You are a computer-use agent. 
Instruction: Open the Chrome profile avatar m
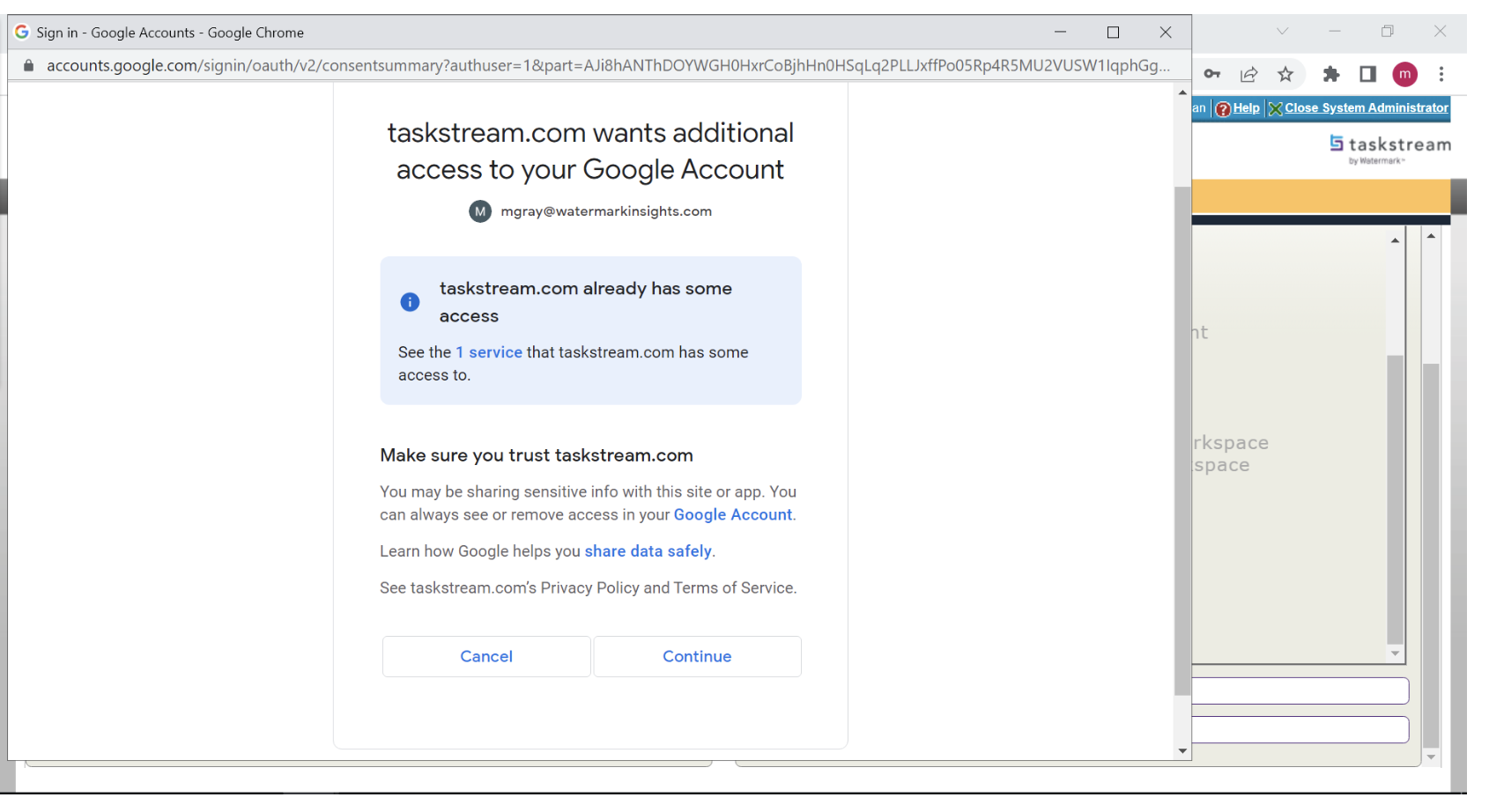tap(1405, 74)
